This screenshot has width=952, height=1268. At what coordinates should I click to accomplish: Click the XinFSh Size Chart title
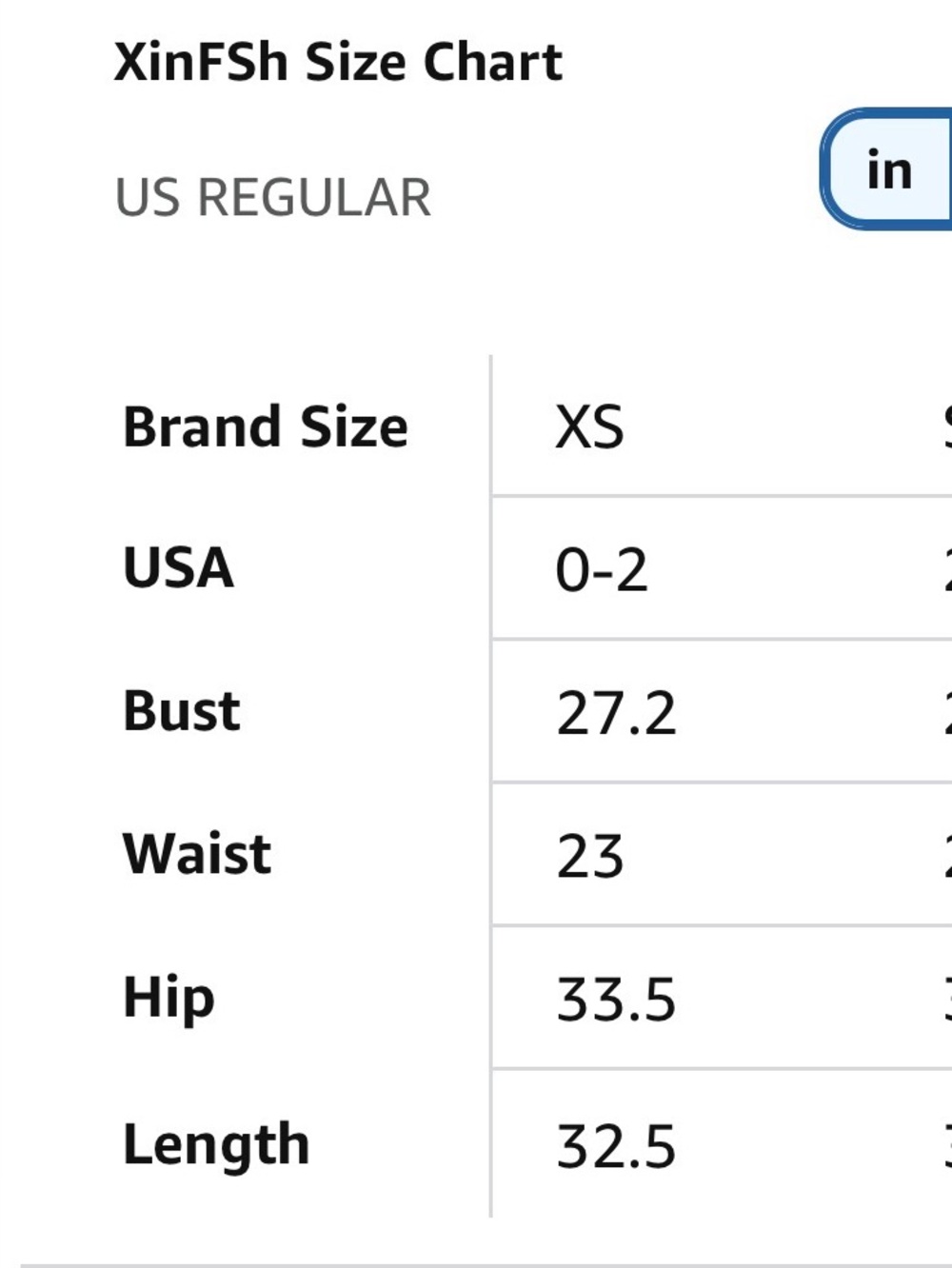pyautogui.click(x=338, y=62)
